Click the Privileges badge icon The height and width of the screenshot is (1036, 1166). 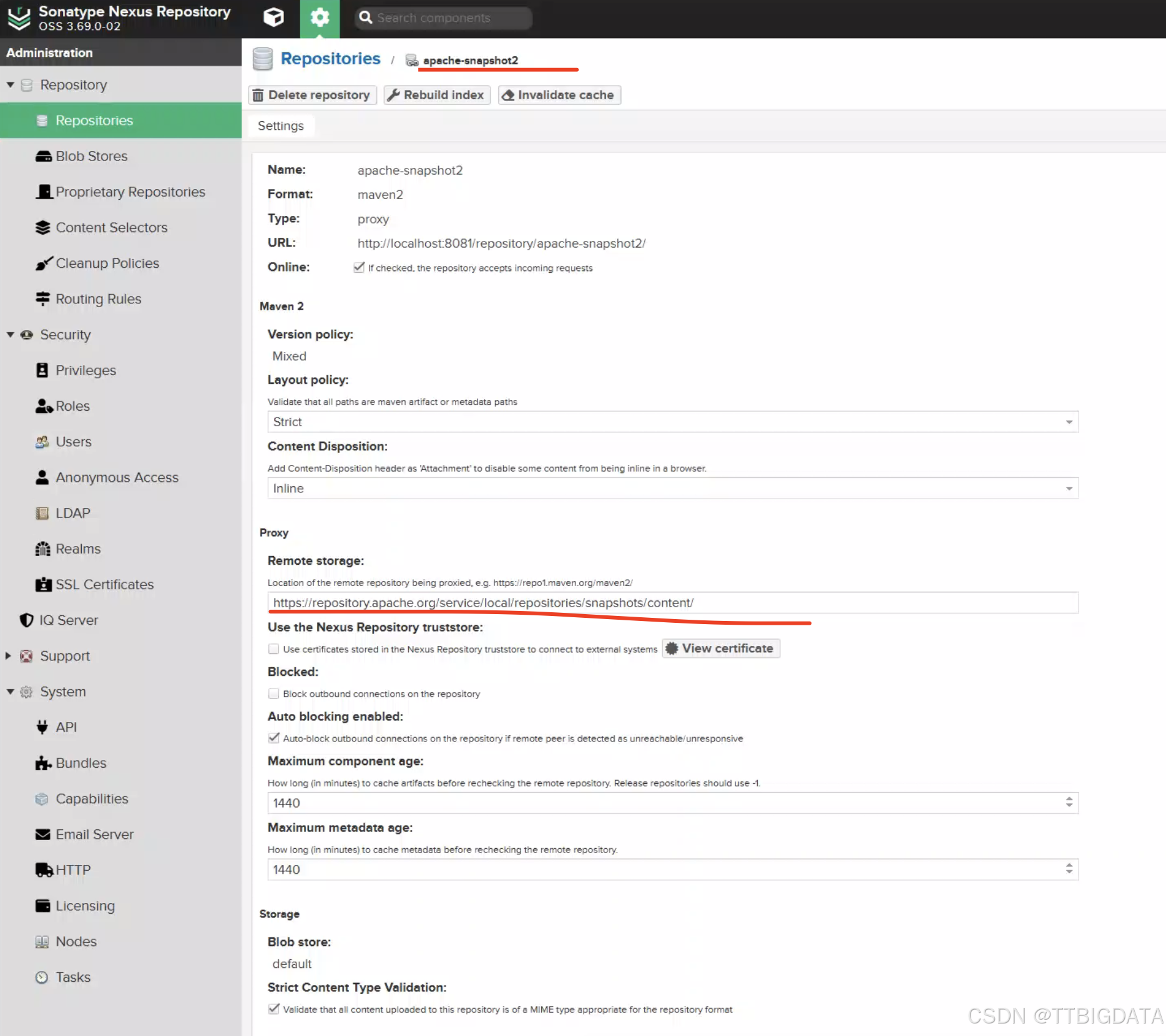[42, 370]
